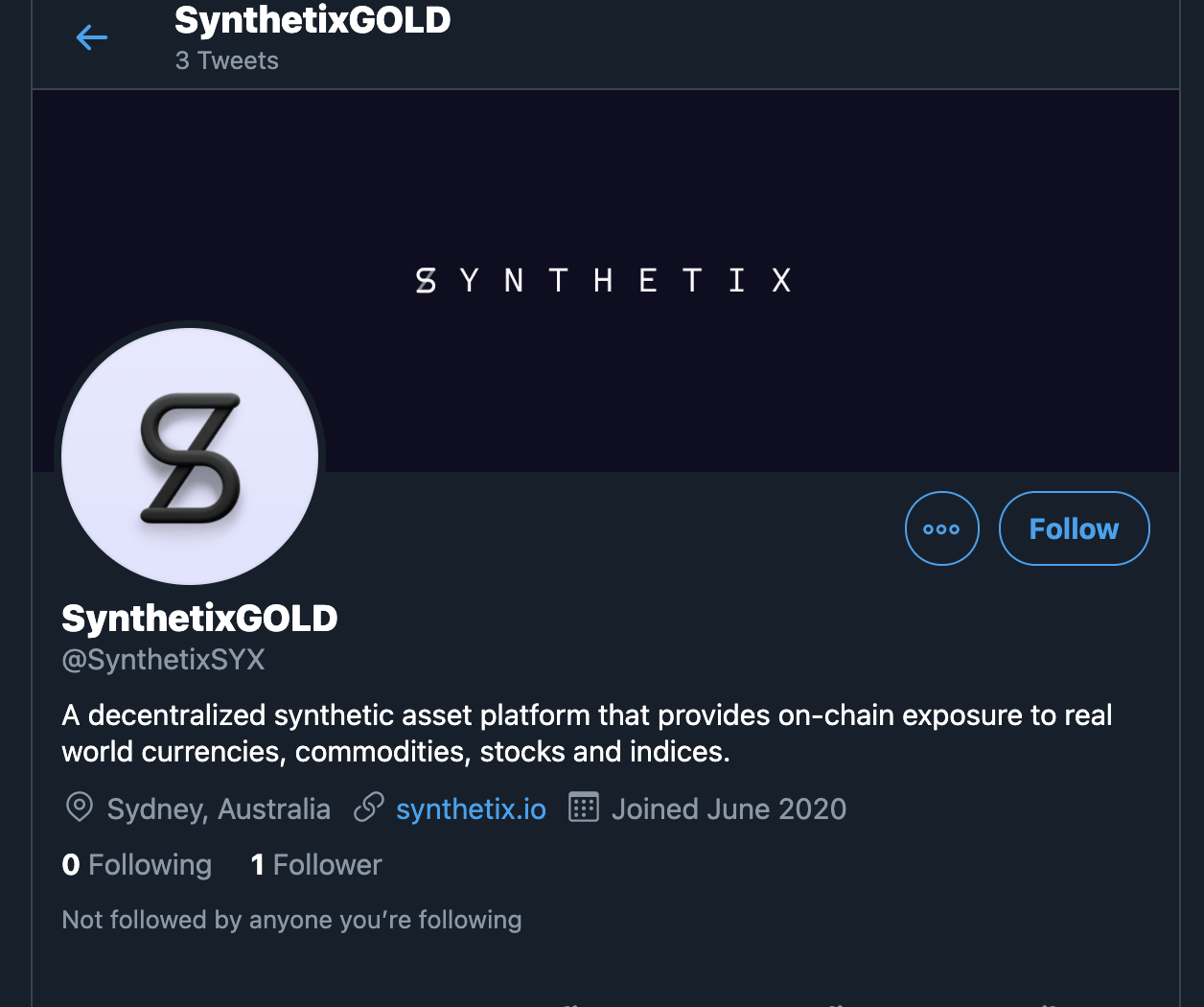Click the location pin icon
Screen dimensions: 1204x1007
(79, 808)
